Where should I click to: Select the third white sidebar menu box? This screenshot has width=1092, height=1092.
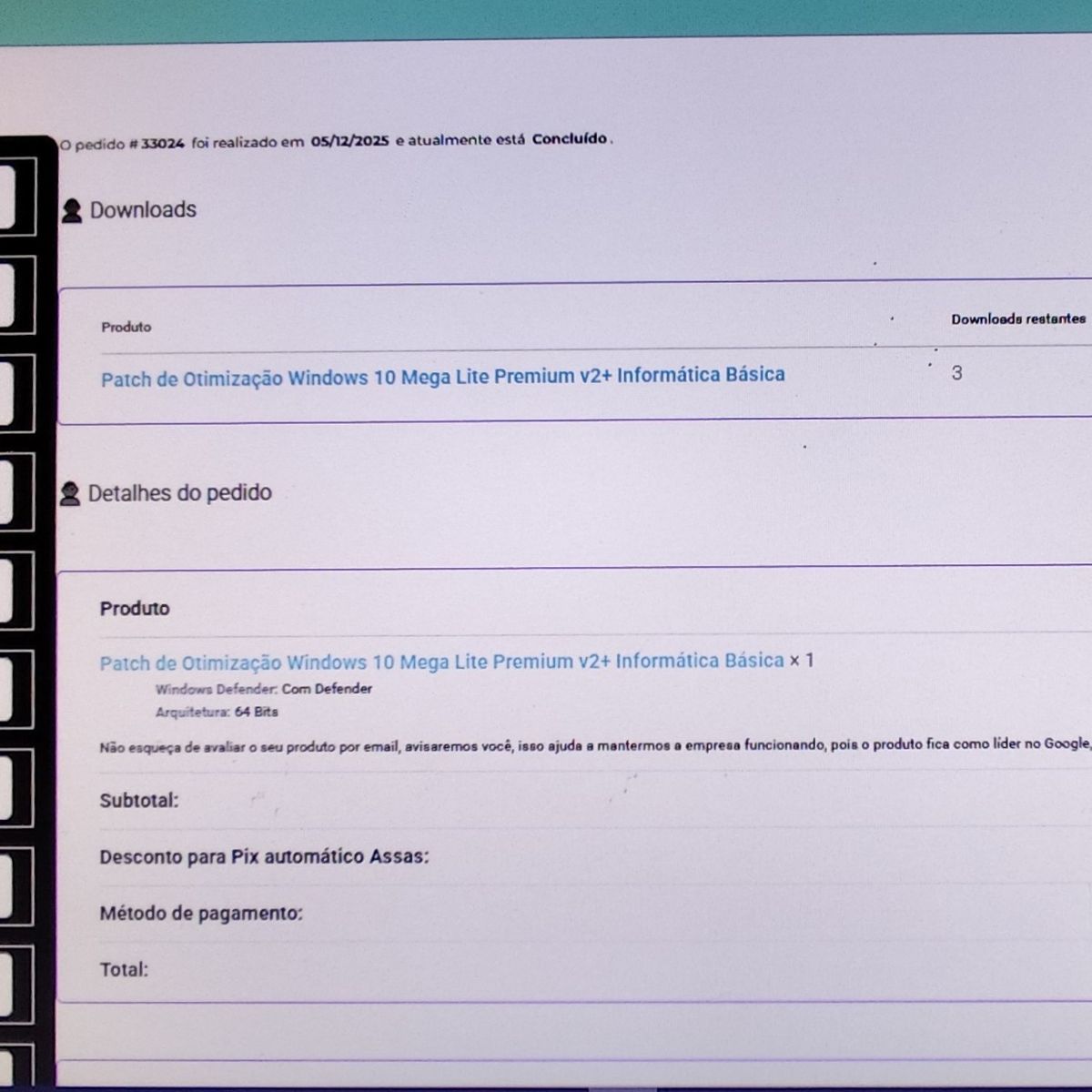(15, 392)
